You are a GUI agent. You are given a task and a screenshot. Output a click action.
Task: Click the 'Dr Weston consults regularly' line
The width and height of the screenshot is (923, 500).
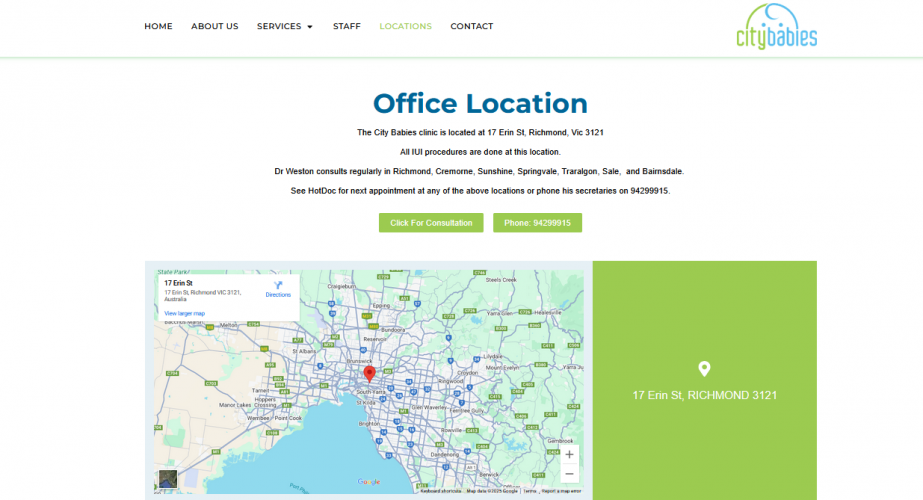pyautogui.click(x=479, y=171)
